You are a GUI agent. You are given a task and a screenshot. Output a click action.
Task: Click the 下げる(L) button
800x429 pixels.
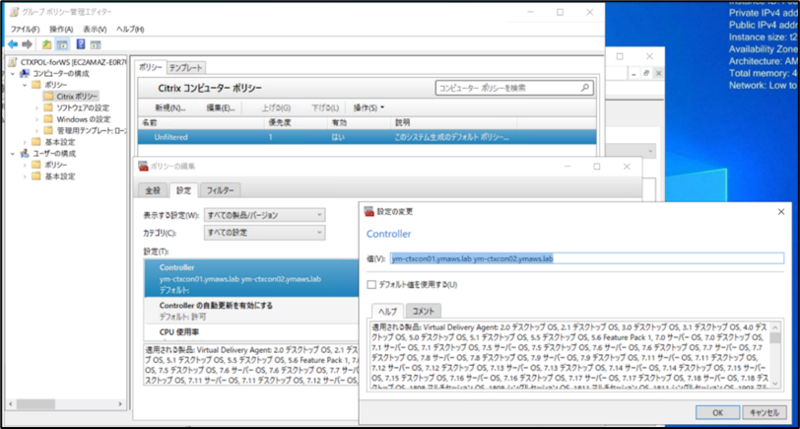(325, 108)
